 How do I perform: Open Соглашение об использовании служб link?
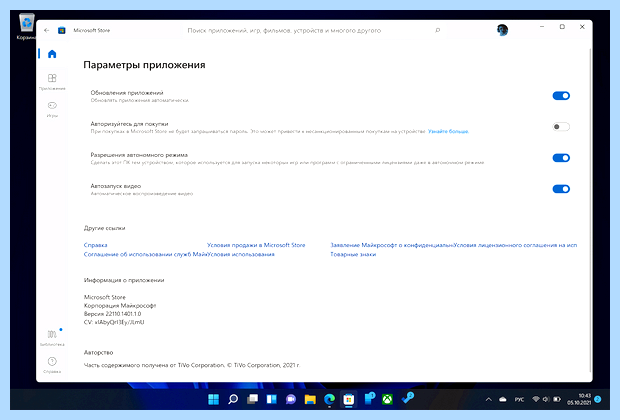(145, 254)
